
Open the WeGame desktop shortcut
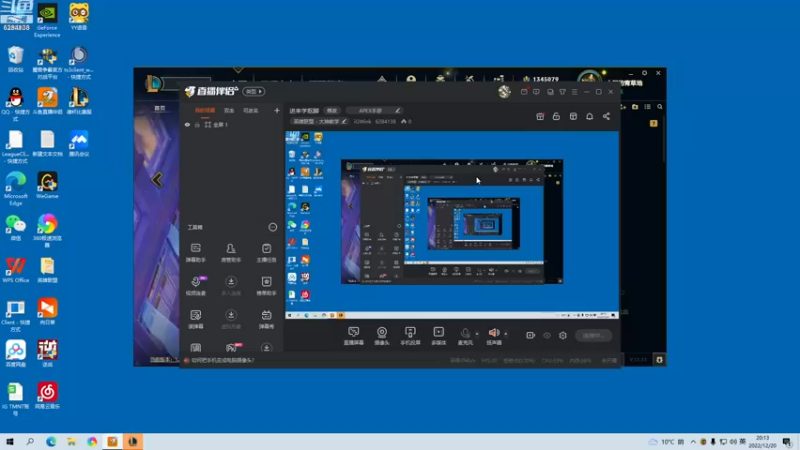pos(47,185)
